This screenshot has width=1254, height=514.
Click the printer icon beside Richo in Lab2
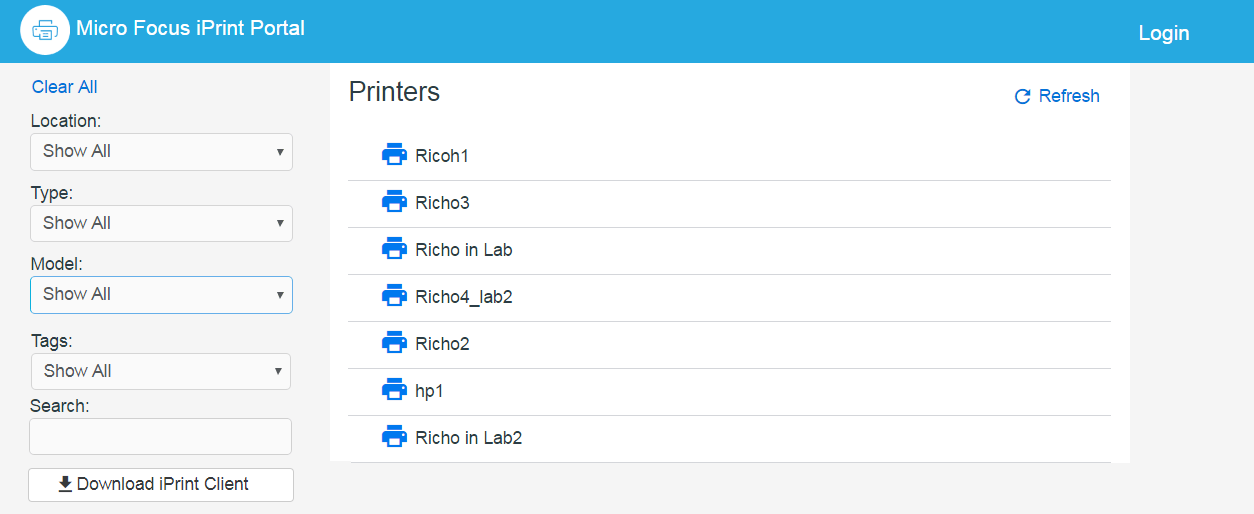pyautogui.click(x=395, y=437)
